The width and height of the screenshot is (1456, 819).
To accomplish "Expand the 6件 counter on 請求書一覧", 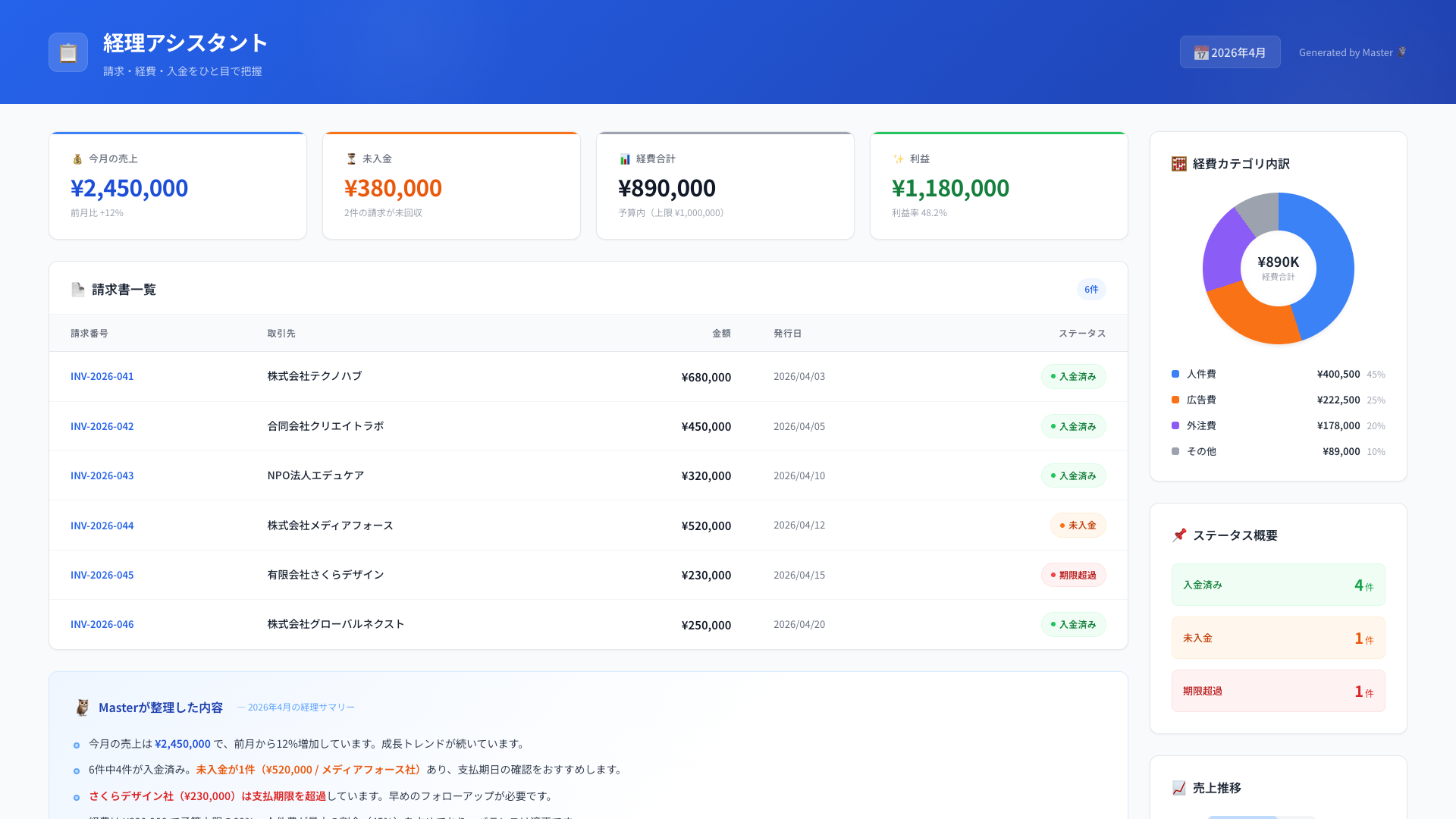I will tap(1090, 289).
